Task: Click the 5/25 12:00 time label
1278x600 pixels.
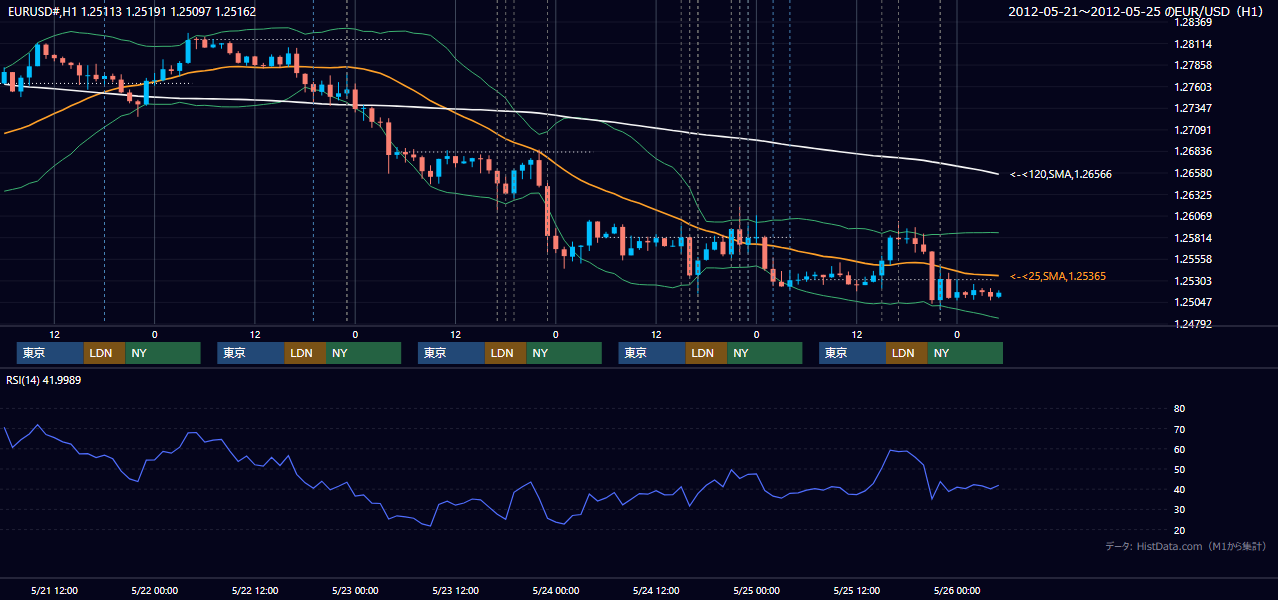Action: point(857,590)
